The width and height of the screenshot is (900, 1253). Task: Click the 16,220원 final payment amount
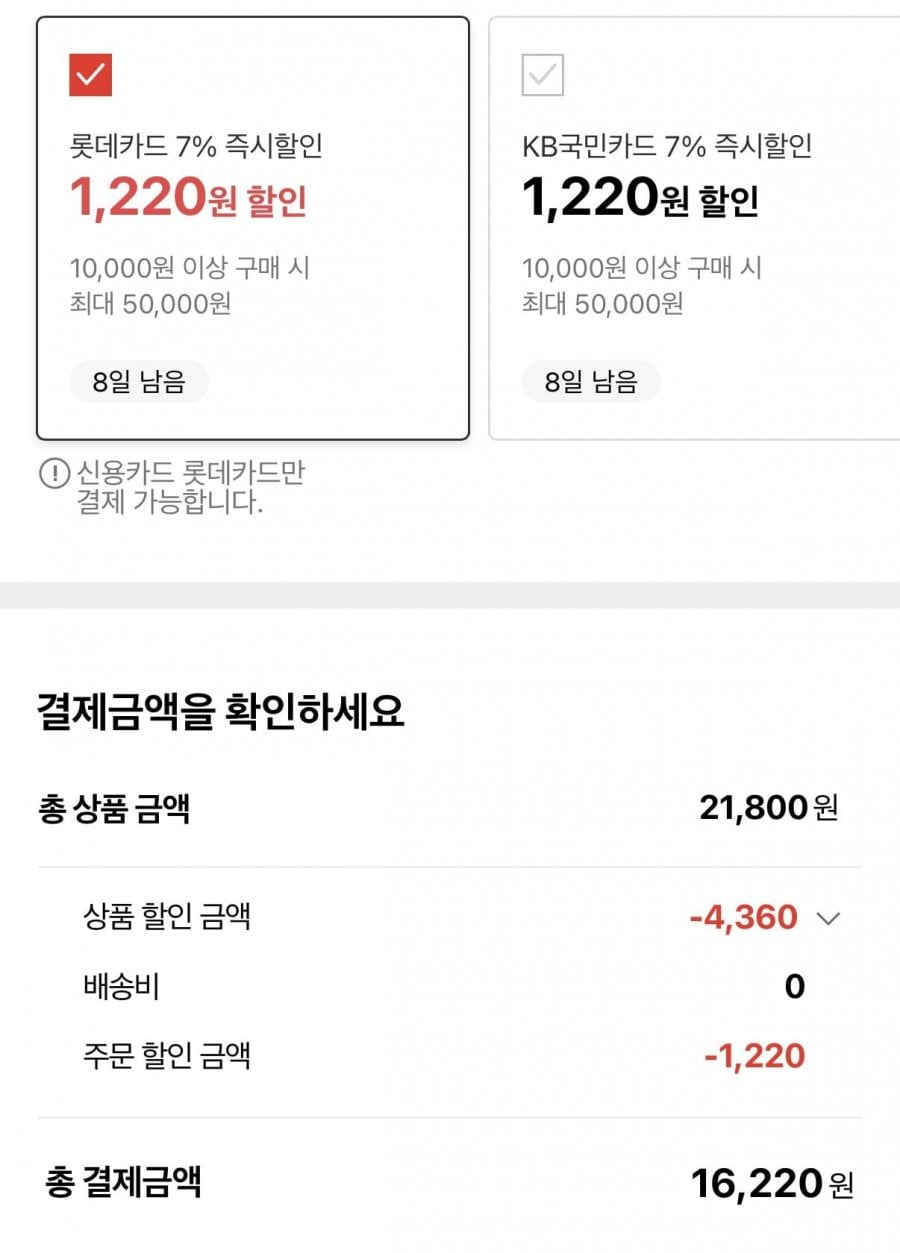pos(771,1184)
